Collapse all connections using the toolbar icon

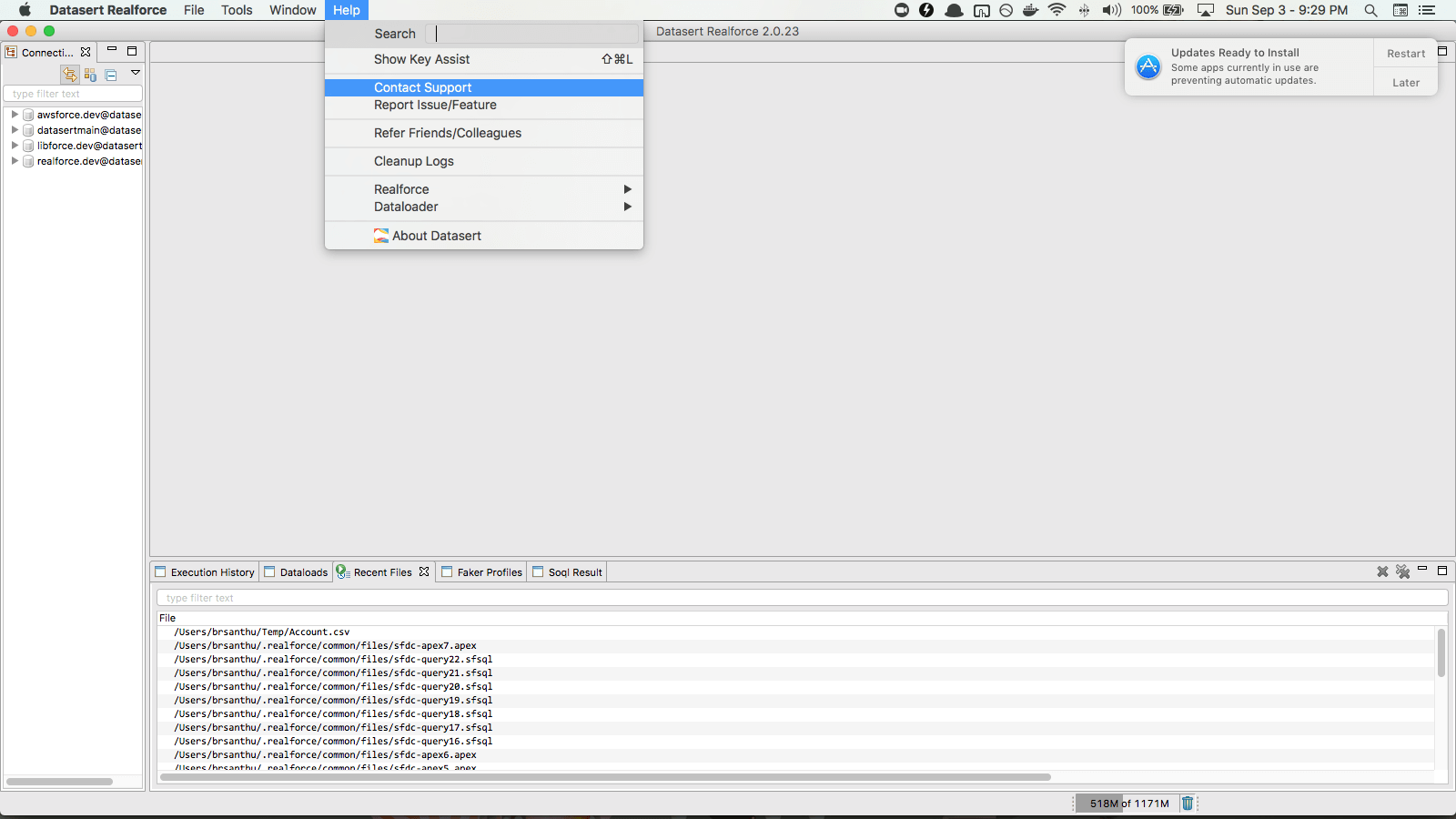coord(111,75)
